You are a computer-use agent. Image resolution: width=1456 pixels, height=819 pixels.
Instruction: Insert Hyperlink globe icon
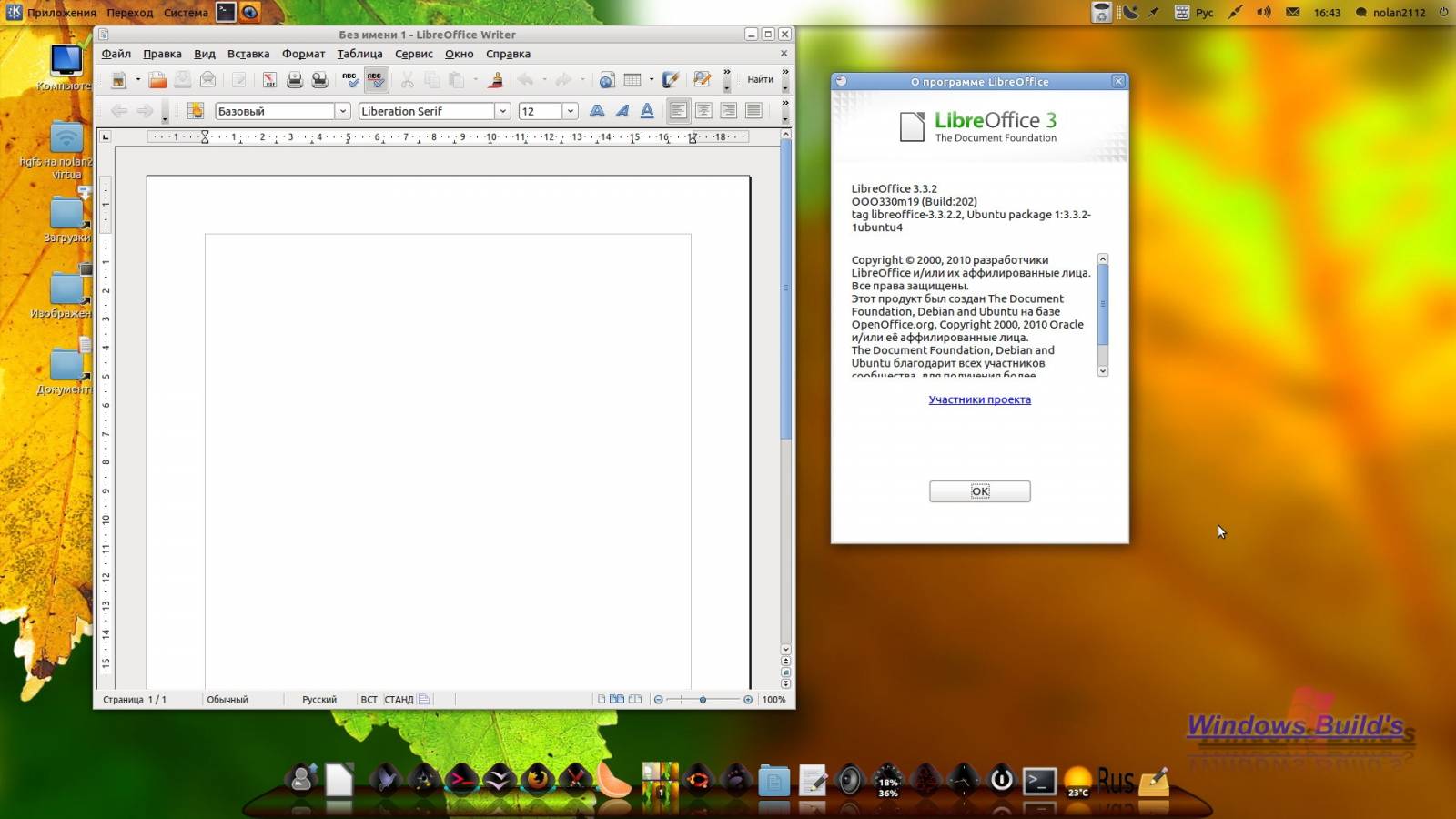(x=607, y=80)
